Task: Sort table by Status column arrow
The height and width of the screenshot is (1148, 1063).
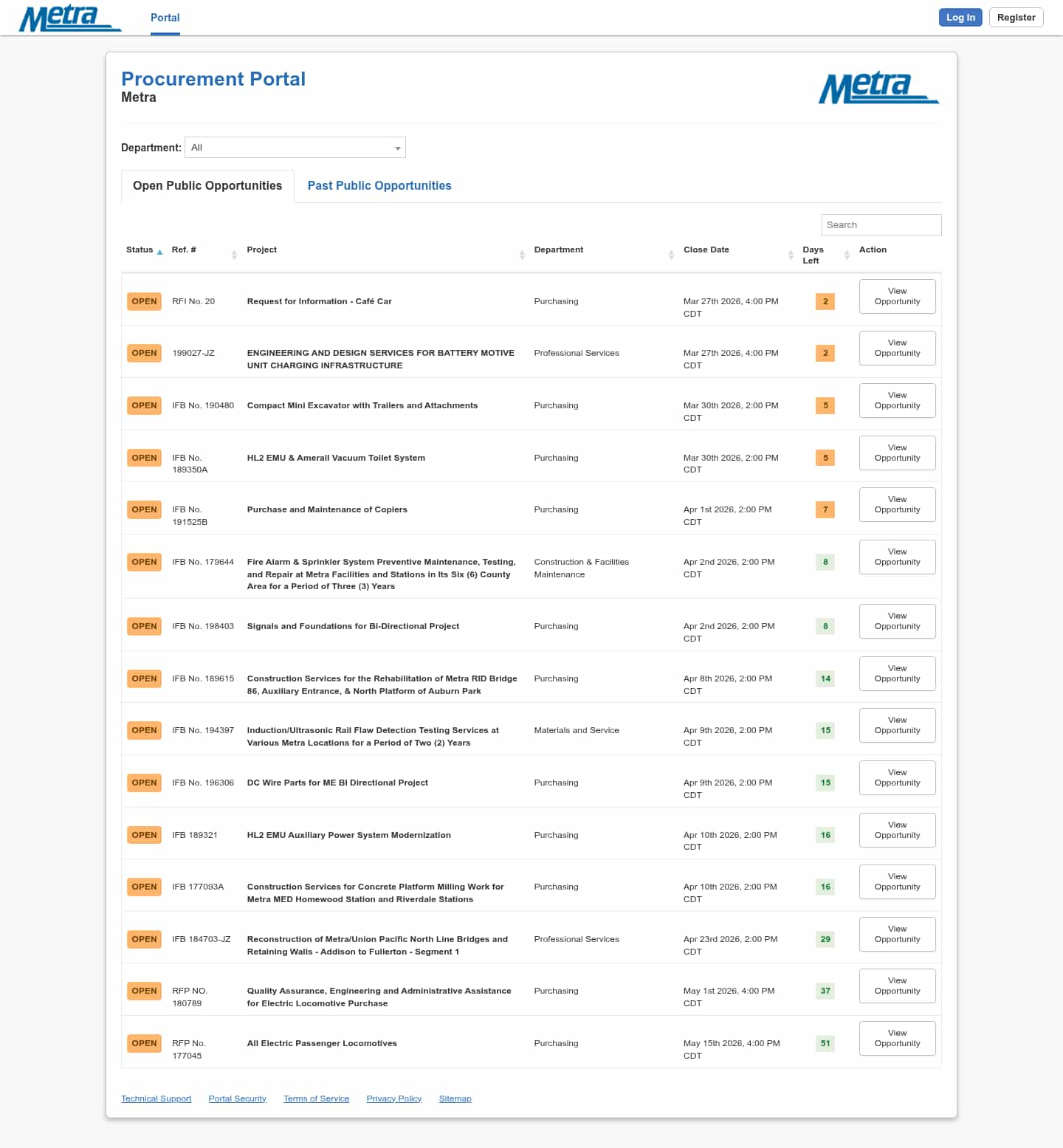Action: 159,252
